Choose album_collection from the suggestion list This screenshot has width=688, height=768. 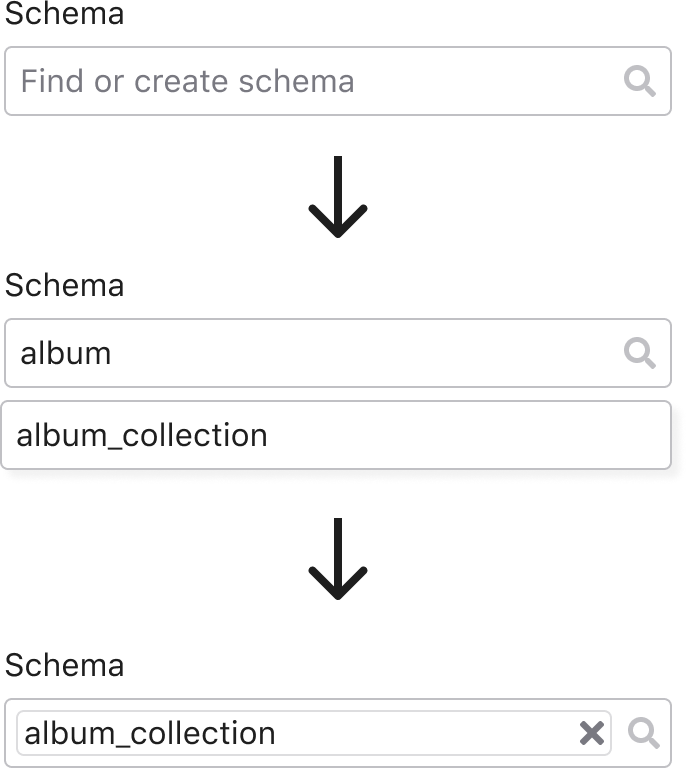[336, 435]
